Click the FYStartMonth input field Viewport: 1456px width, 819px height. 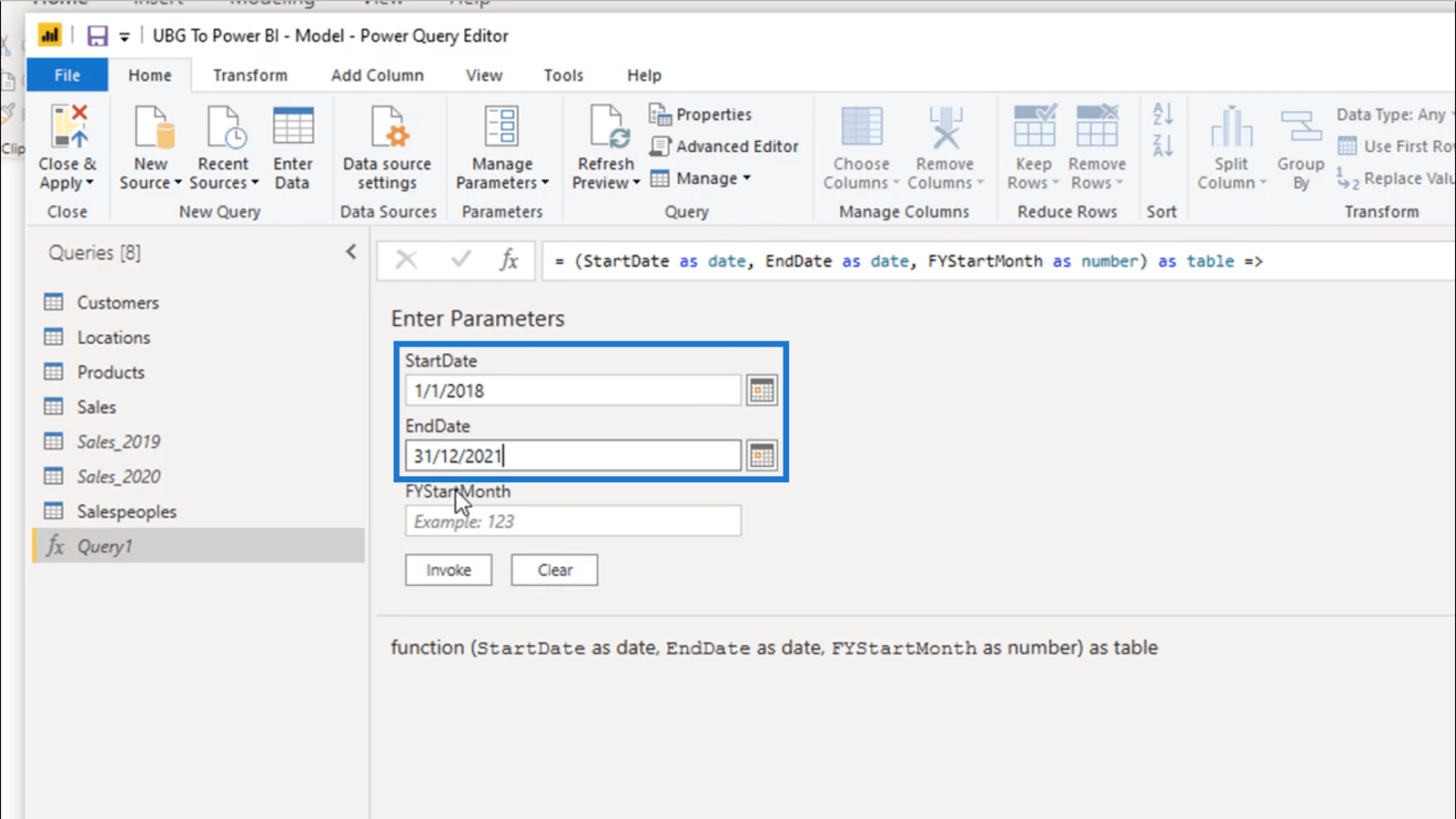tap(573, 521)
